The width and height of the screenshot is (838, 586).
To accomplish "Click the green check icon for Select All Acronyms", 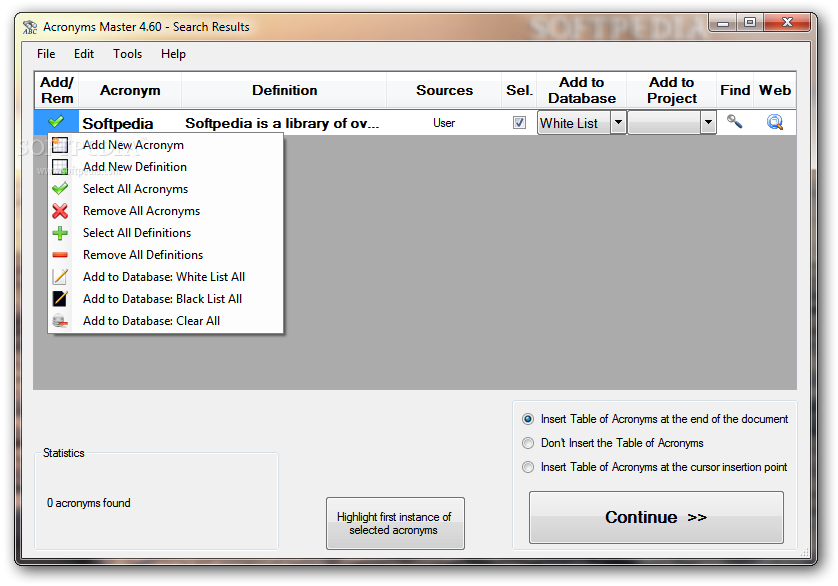I will coord(60,189).
